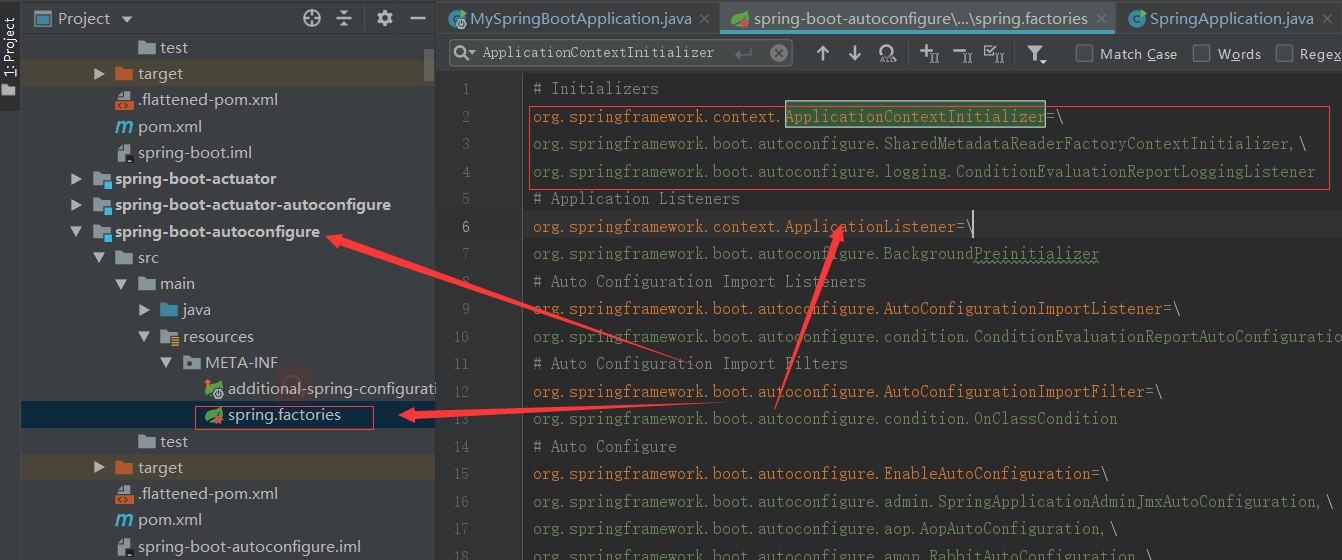
Task: Find all occurrences icon
Action: [x=887, y=54]
